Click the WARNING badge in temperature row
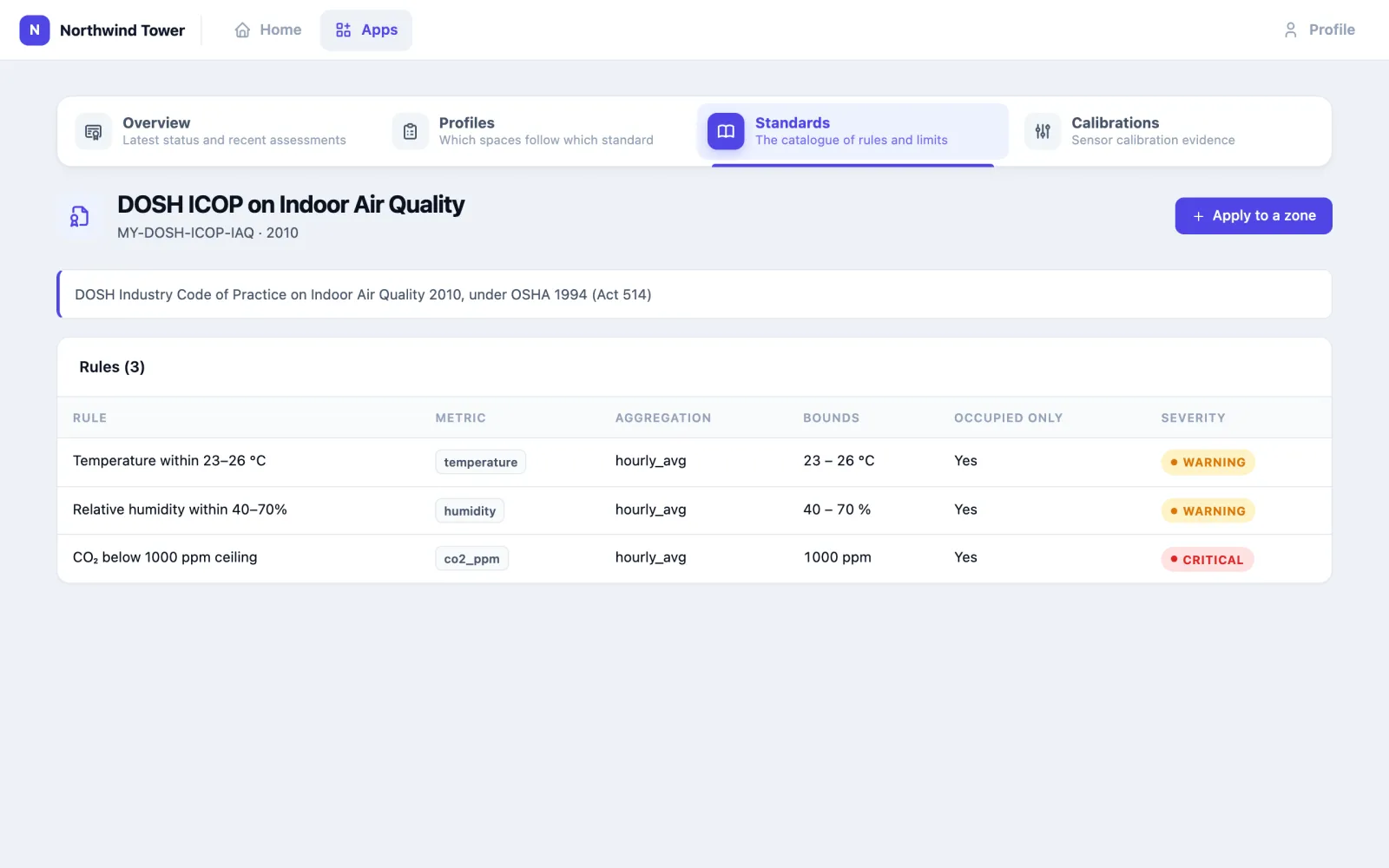The height and width of the screenshot is (868, 1389). [x=1208, y=462]
